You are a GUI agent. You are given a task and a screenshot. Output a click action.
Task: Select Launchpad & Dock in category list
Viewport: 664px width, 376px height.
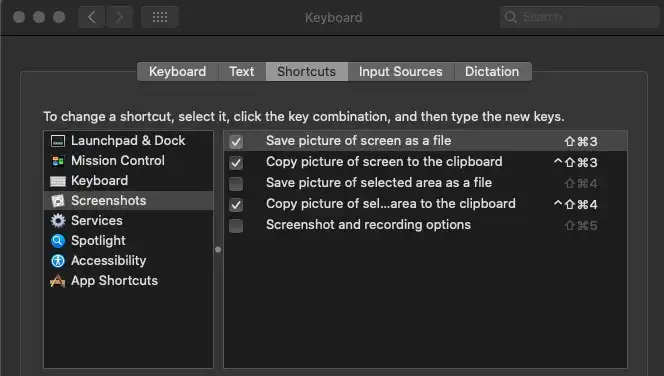[128, 141]
